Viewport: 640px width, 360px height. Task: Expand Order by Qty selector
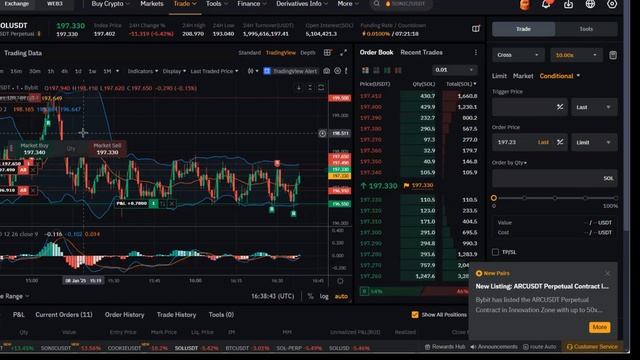(509, 163)
